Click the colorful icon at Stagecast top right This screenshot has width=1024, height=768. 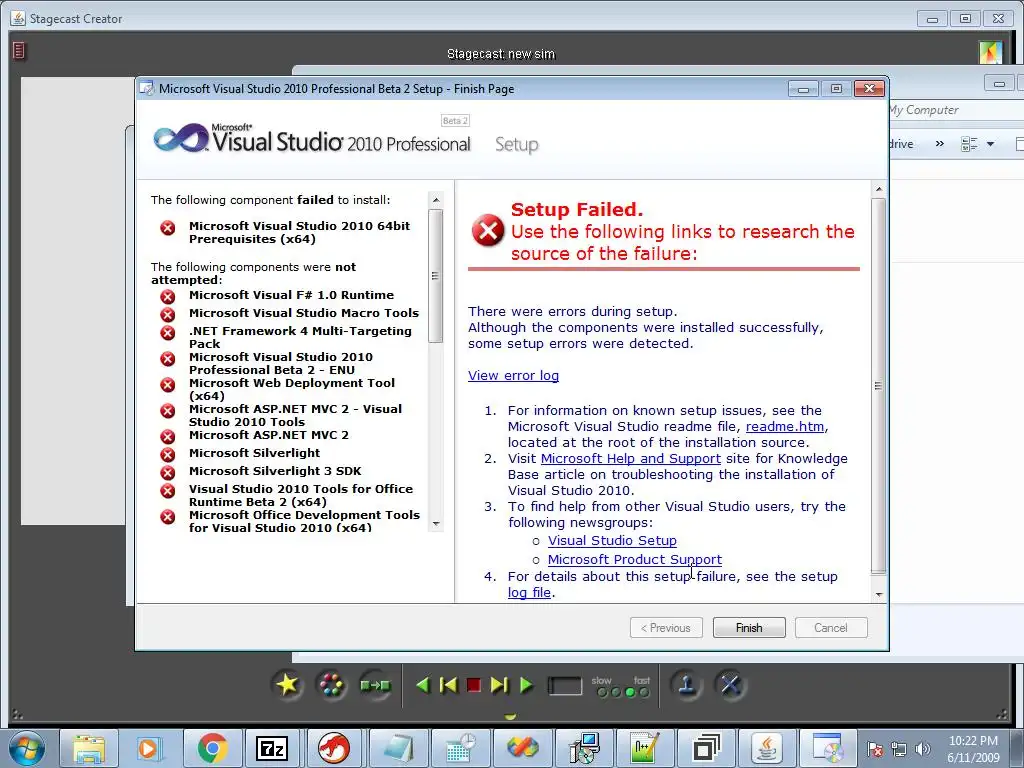click(991, 52)
